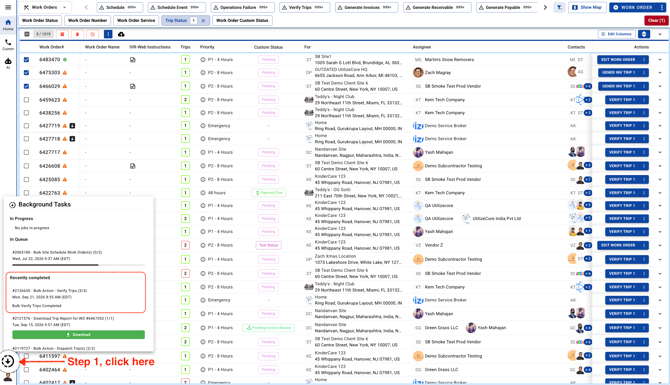The image size is (670, 385).
Task: Select the Schedule Event tab
Action: point(176,7)
